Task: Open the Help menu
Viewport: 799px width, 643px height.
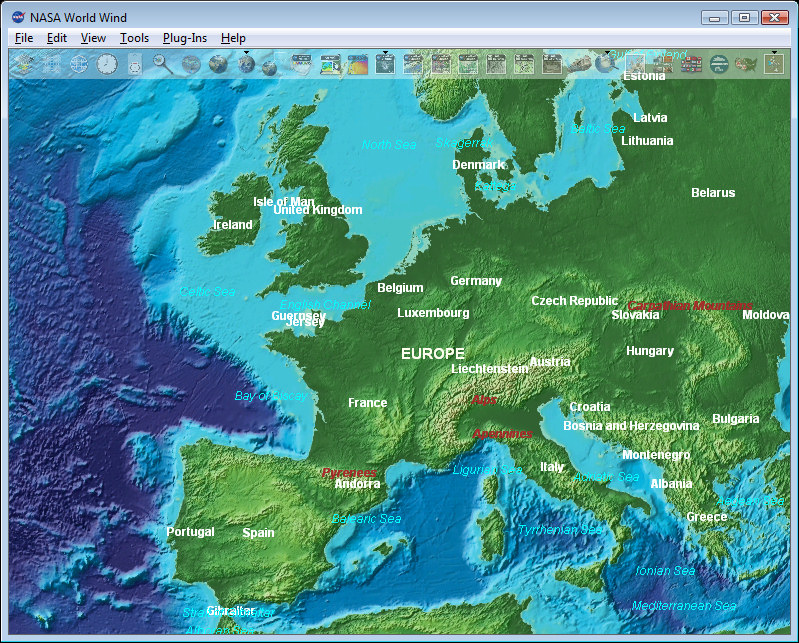Action: pyautogui.click(x=233, y=38)
